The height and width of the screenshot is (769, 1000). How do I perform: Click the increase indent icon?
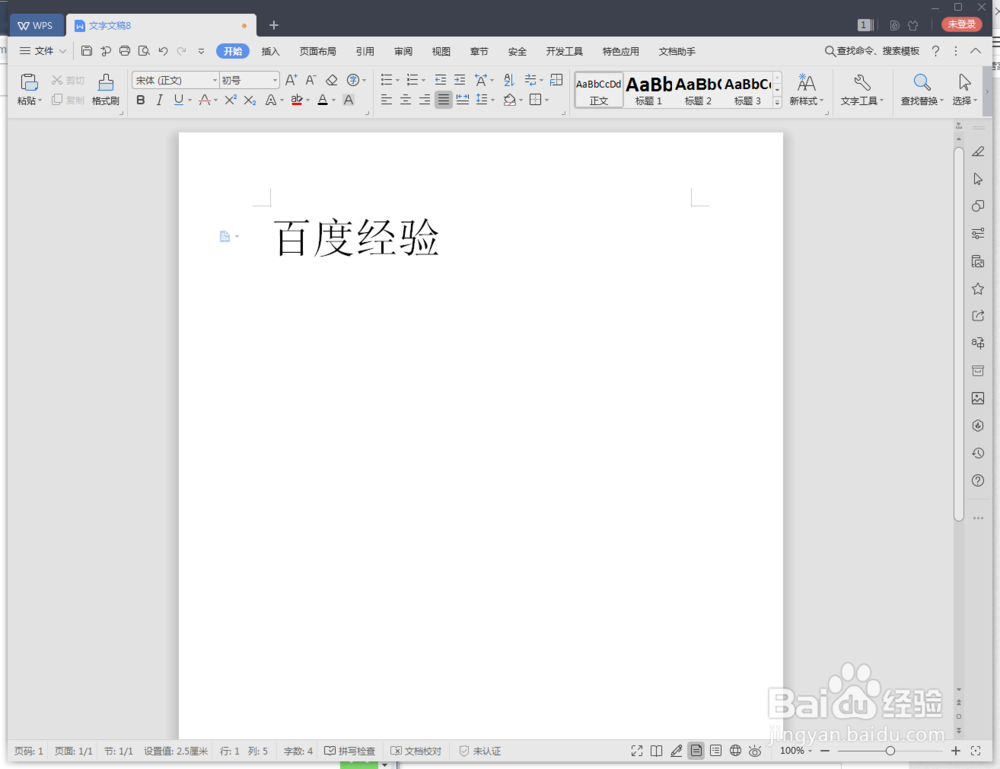459,80
